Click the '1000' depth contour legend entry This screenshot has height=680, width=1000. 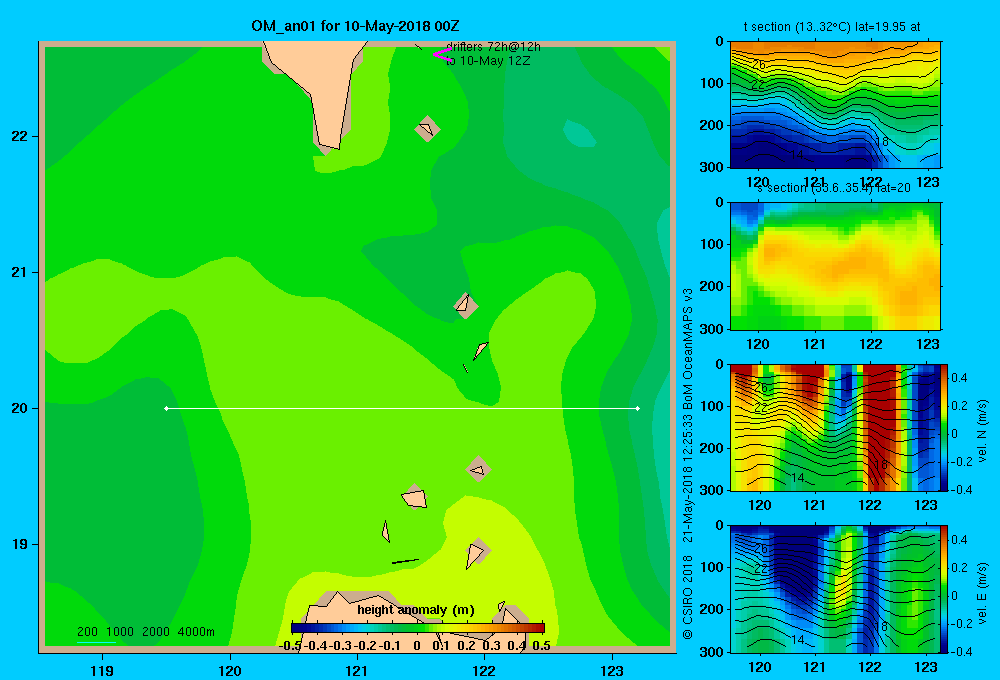click(x=120, y=632)
